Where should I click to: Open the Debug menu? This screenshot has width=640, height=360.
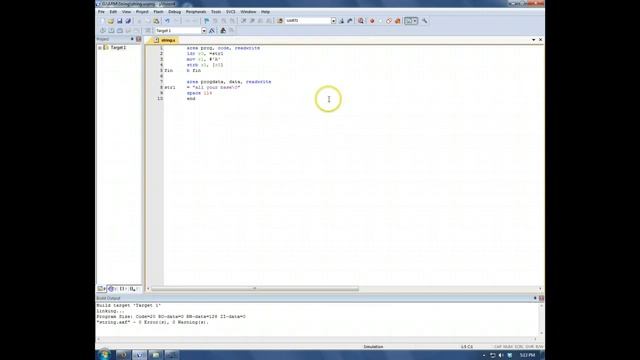[x=174, y=12]
